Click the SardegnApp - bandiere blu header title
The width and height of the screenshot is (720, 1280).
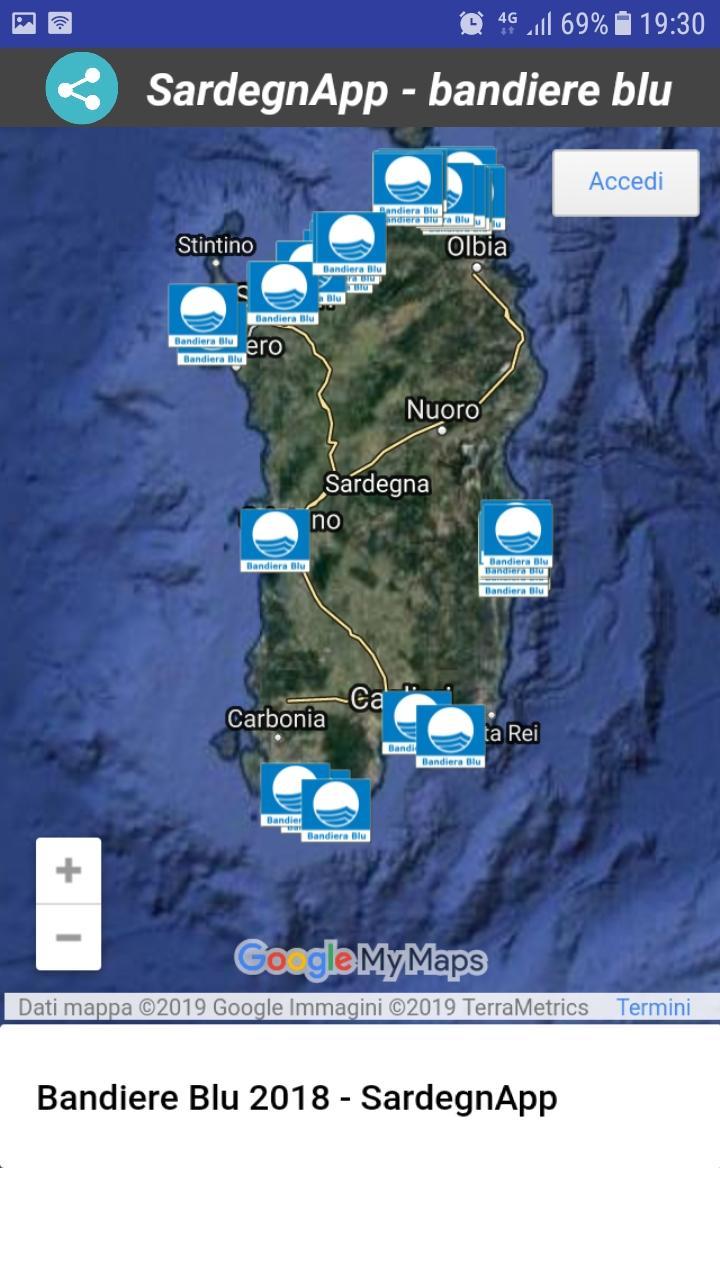tap(409, 90)
